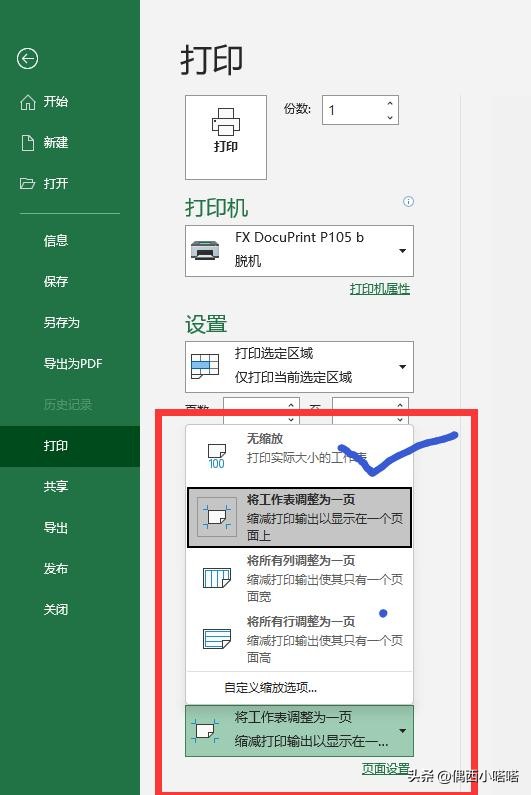The width and height of the screenshot is (531, 795).
Task: Click the fit all rows icon
Action: (x=217, y=639)
